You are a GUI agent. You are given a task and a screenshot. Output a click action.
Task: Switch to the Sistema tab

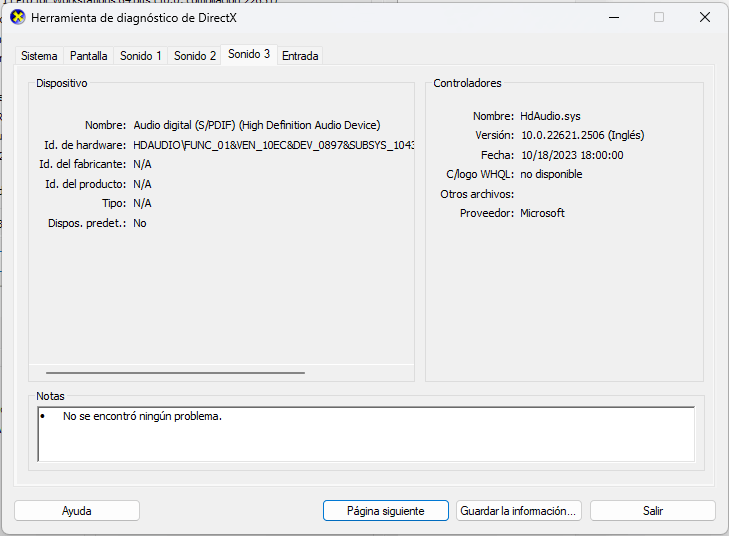[39, 56]
